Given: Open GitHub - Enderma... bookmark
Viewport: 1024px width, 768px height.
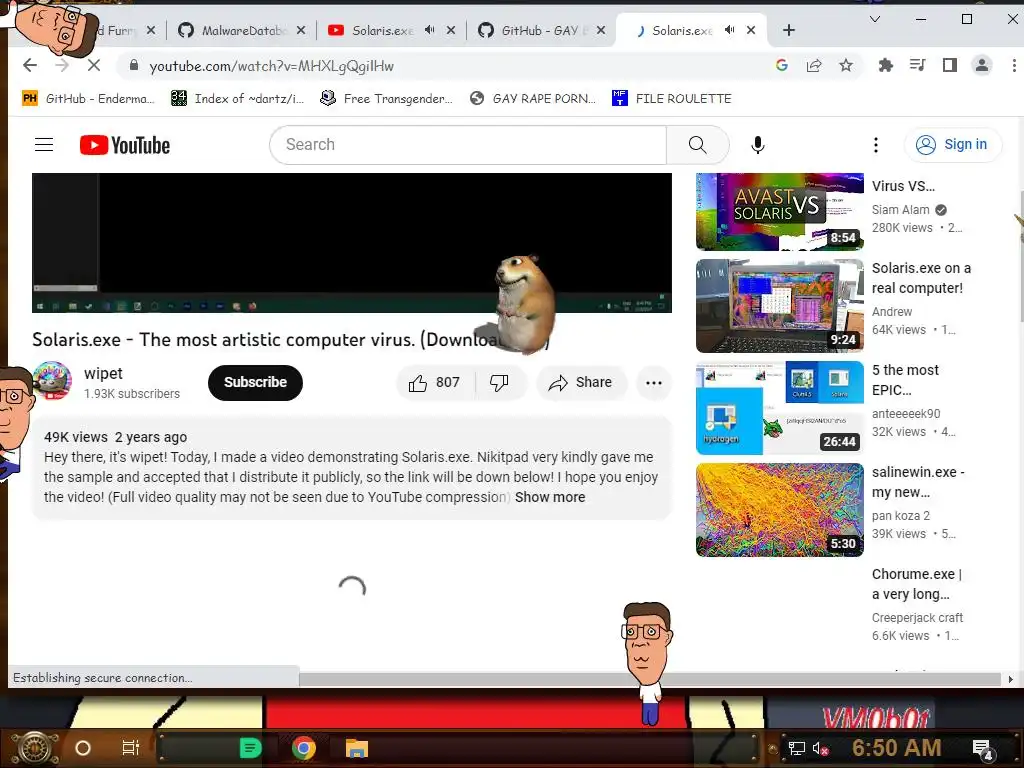Looking at the screenshot, I should coord(88,99).
